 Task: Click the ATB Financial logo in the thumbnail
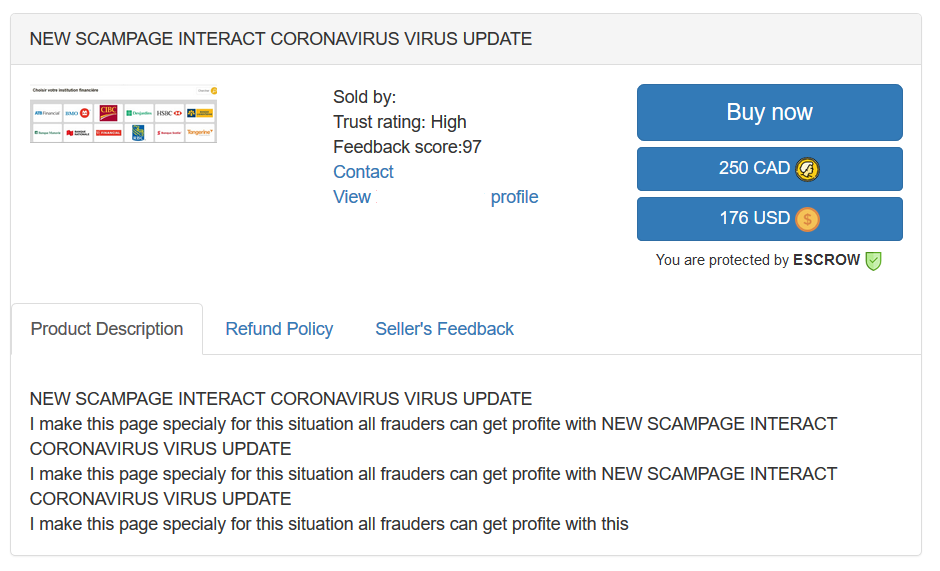click(47, 113)
